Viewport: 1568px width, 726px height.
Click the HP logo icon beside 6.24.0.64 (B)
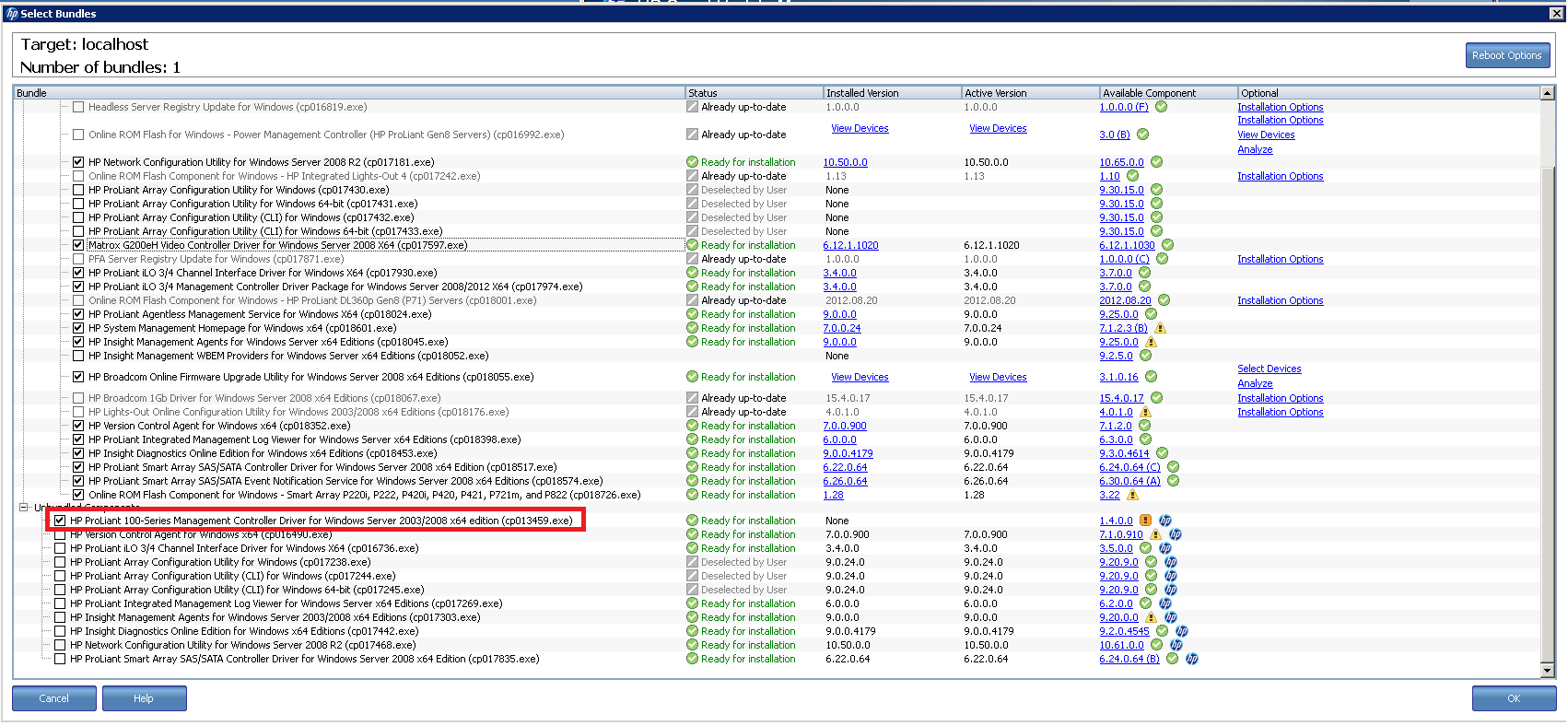click(1191, 659)
